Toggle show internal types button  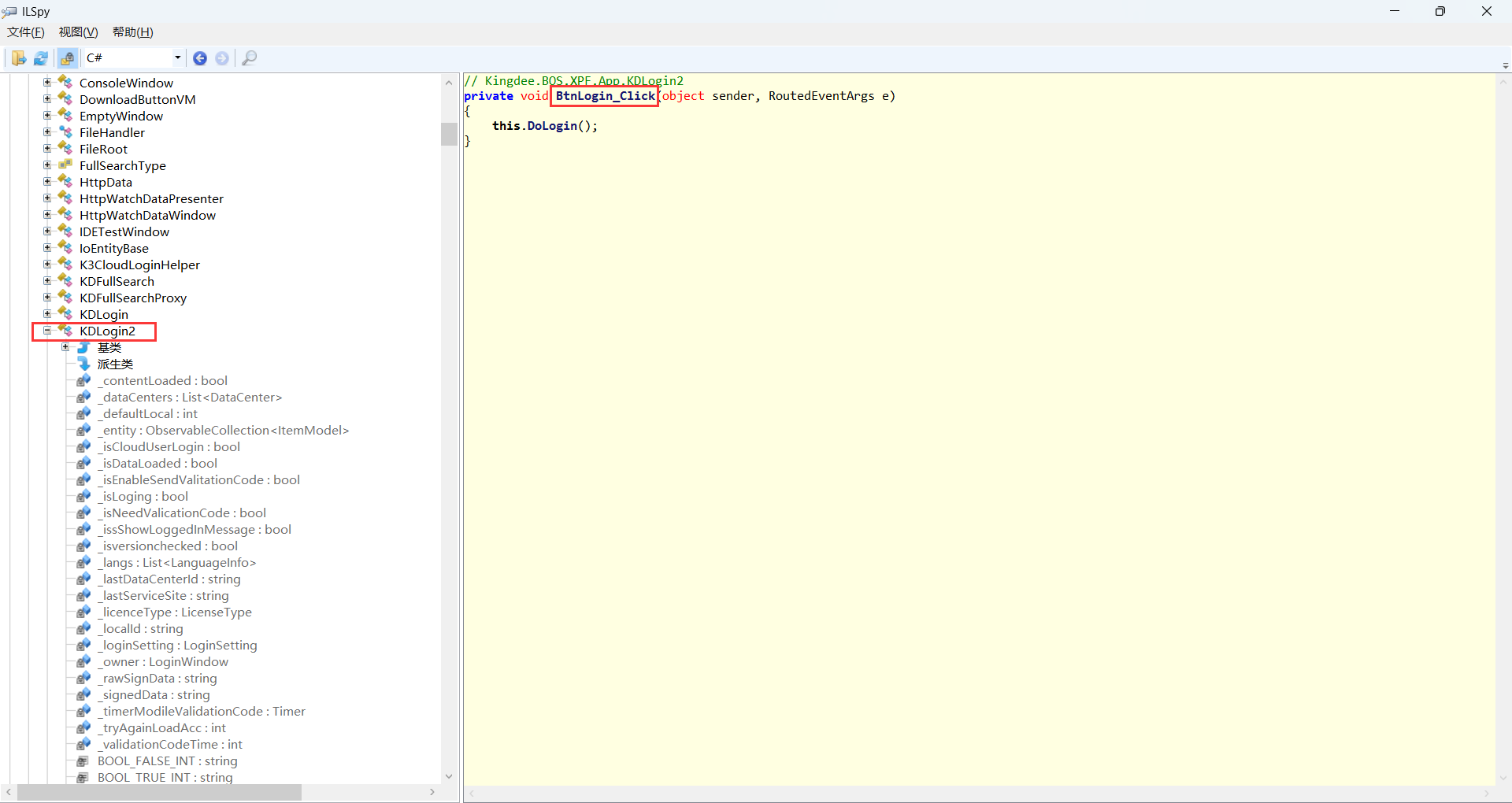click(68, 58)
